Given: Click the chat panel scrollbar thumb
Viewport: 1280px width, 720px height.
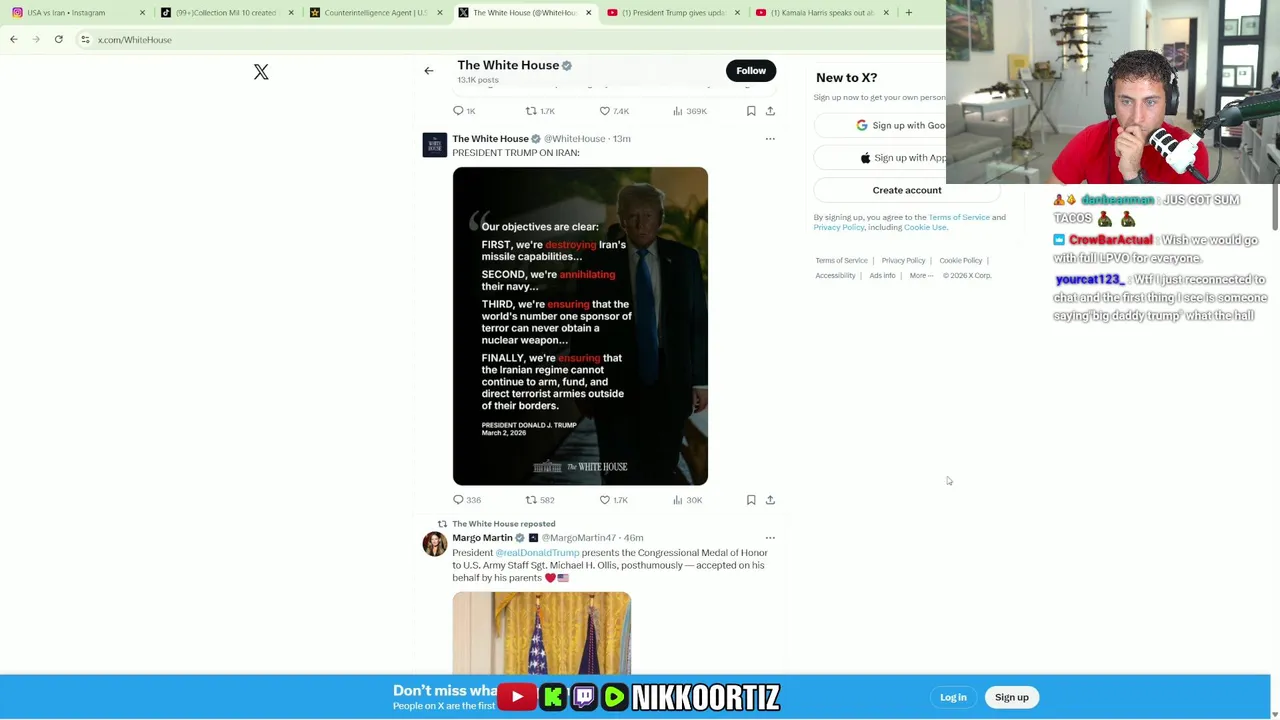Looking at the screenshot, I should coord(1274,206).
